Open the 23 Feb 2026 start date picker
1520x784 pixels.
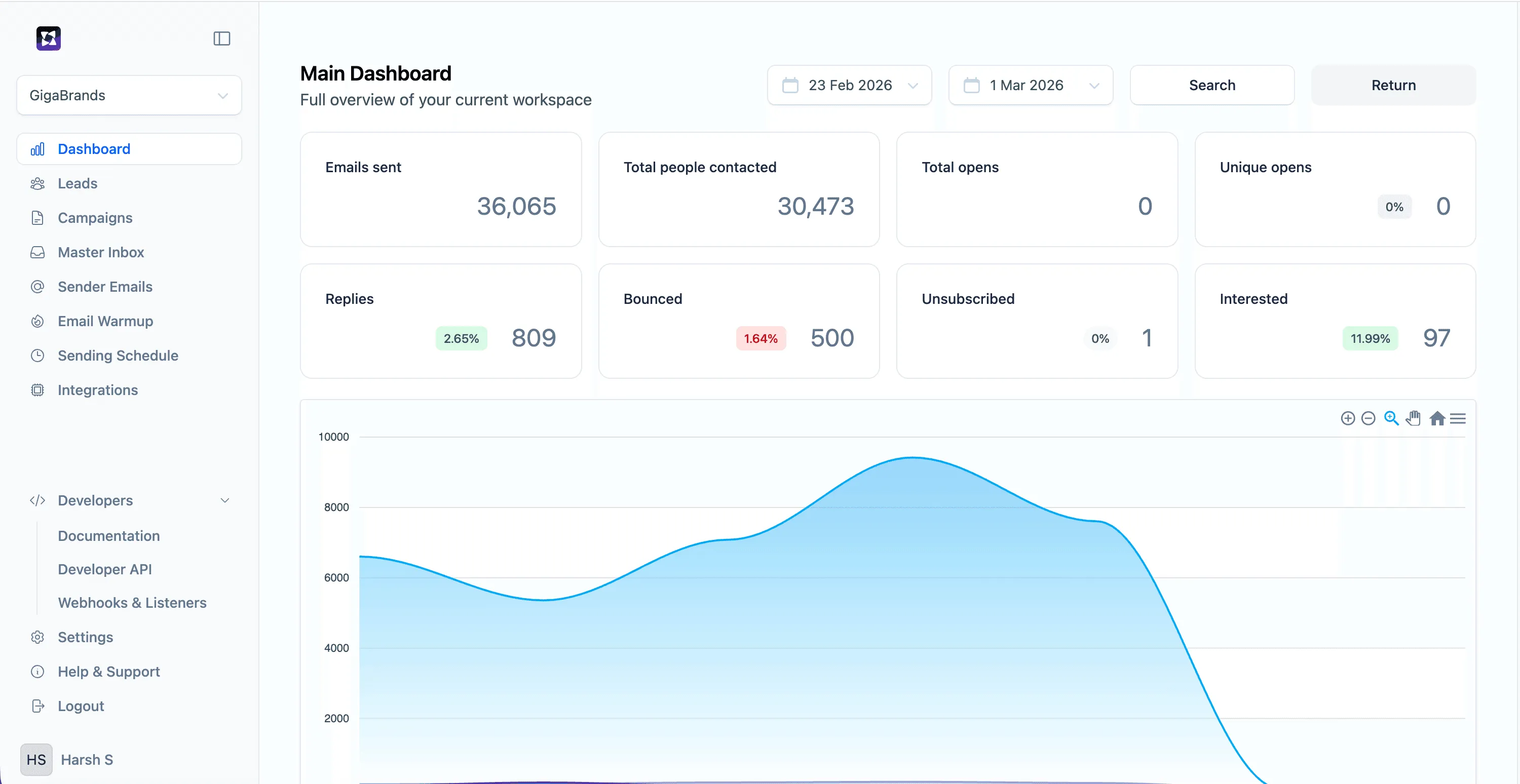(x=849, y=85)
